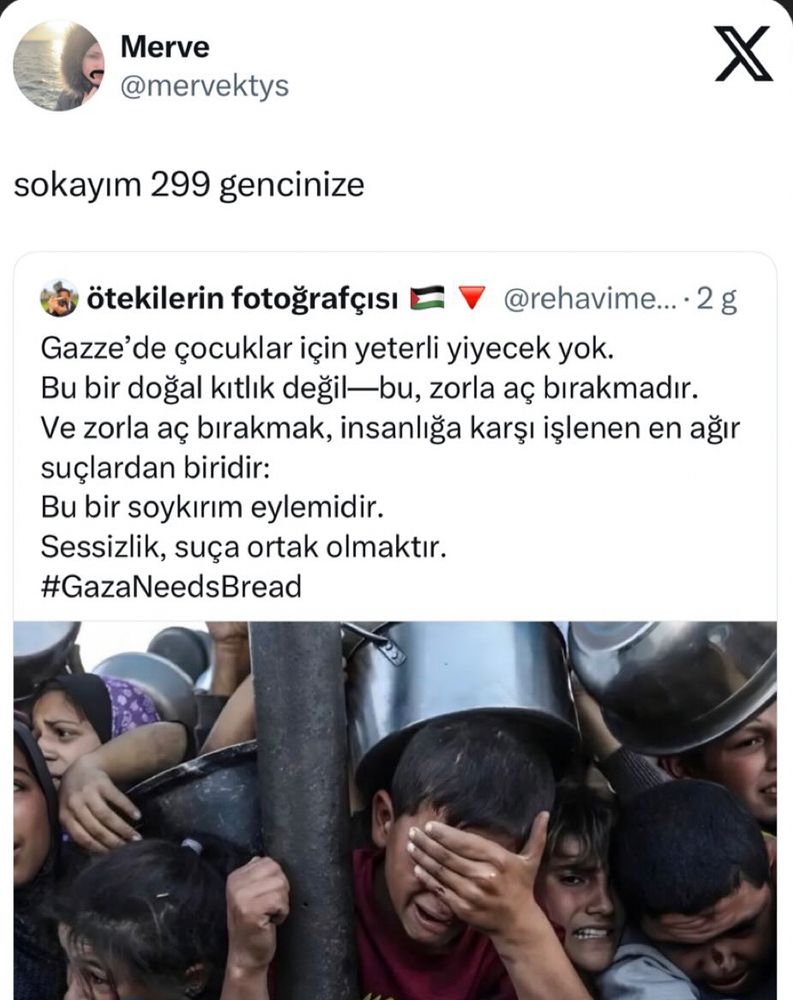Click the line Bu bir soykırım eylemidir
This screenshot has height=1000, width=793.
coord(212,508)
